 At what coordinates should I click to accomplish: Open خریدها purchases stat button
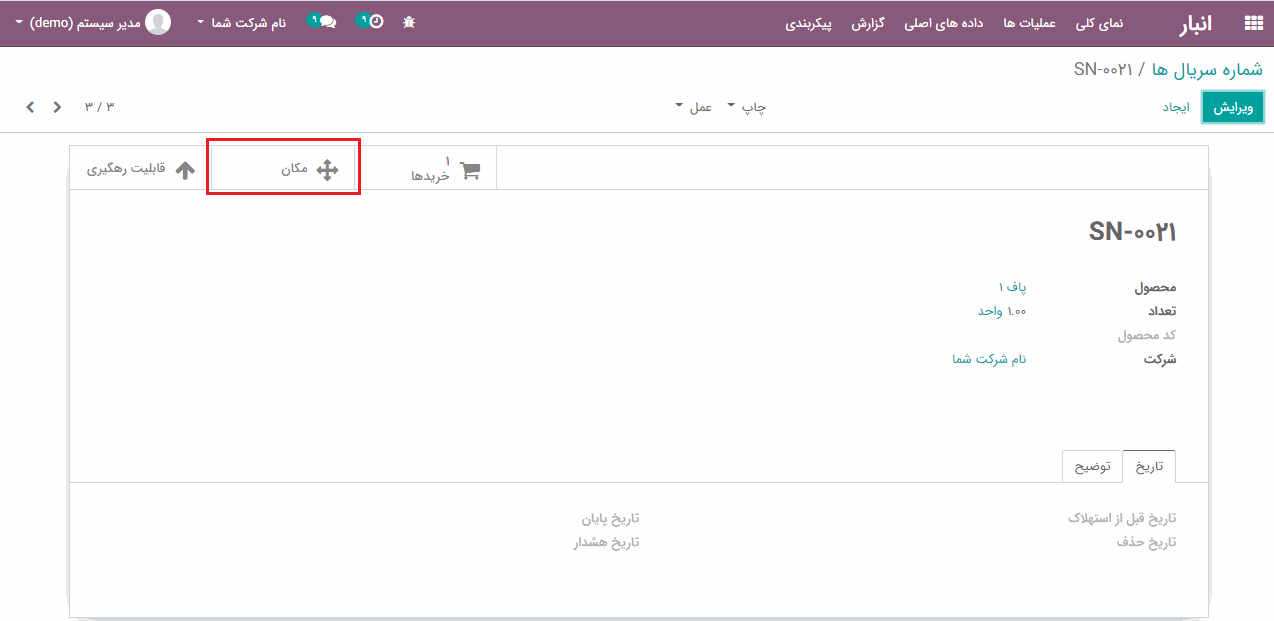428,169
